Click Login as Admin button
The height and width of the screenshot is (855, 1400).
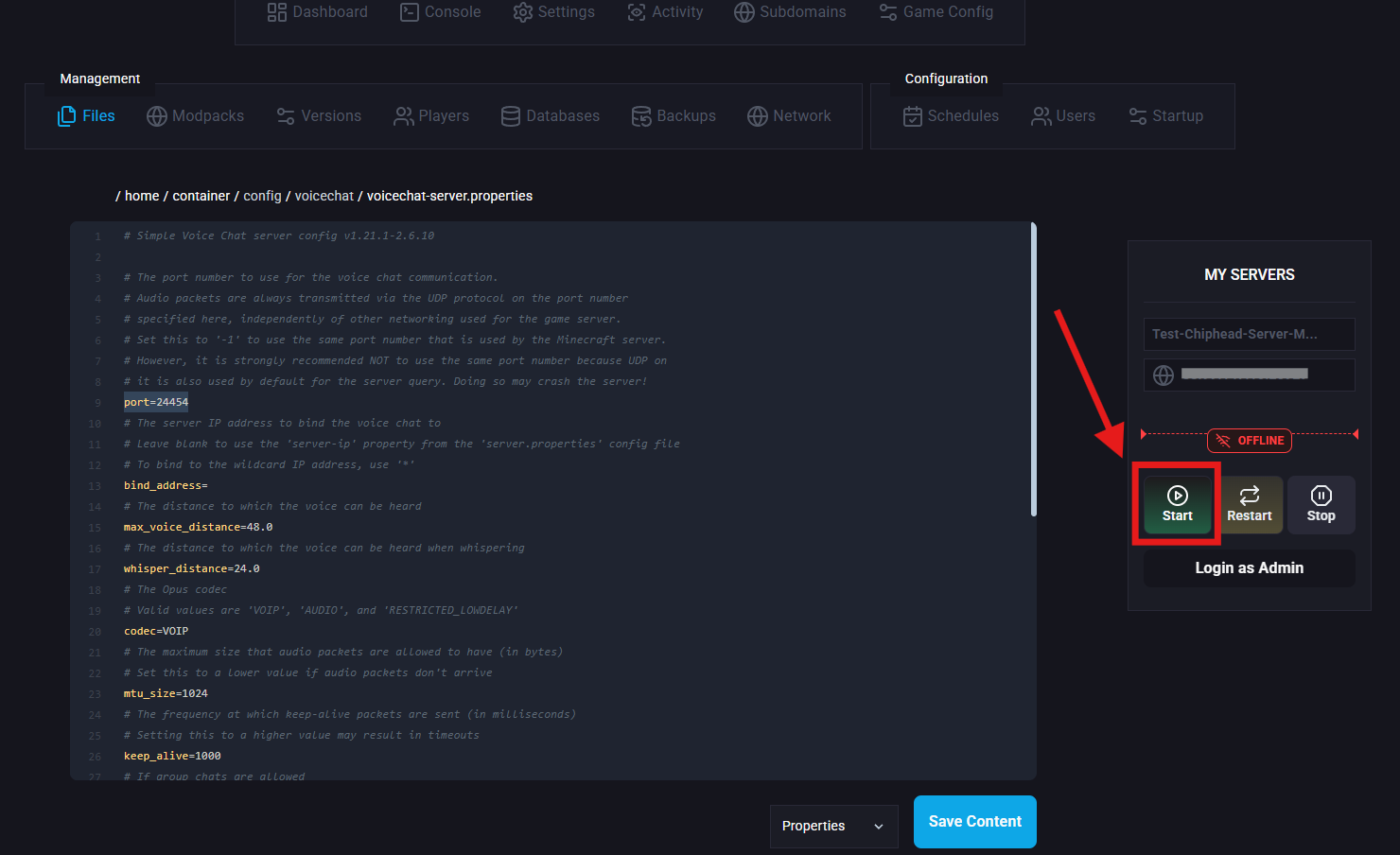[x=1250, y=568]
